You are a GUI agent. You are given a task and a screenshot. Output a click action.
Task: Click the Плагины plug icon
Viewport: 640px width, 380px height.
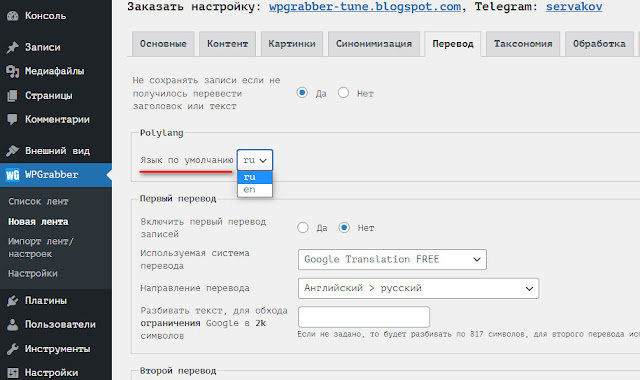13,301
